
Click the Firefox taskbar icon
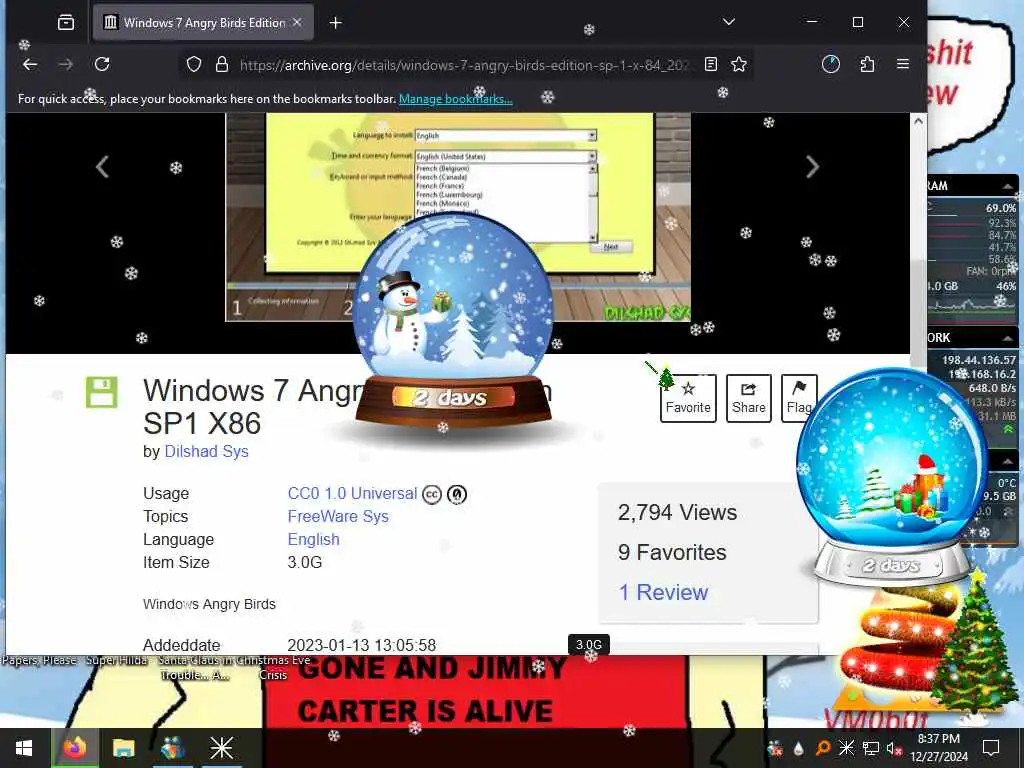pyautogui.click(x=74, y=748)
